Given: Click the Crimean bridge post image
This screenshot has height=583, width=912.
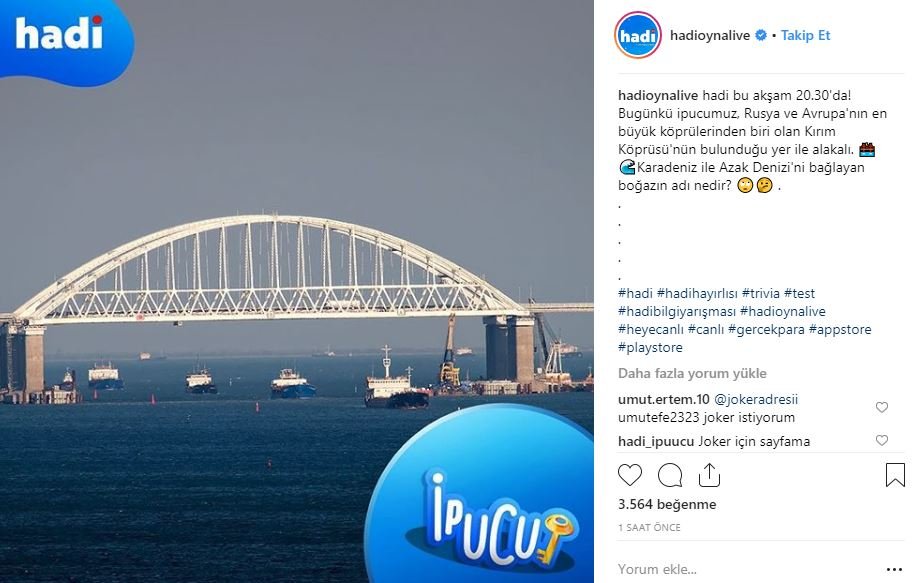Looking at the screenshot, I should pyautogui.click(x=297, y=292).
